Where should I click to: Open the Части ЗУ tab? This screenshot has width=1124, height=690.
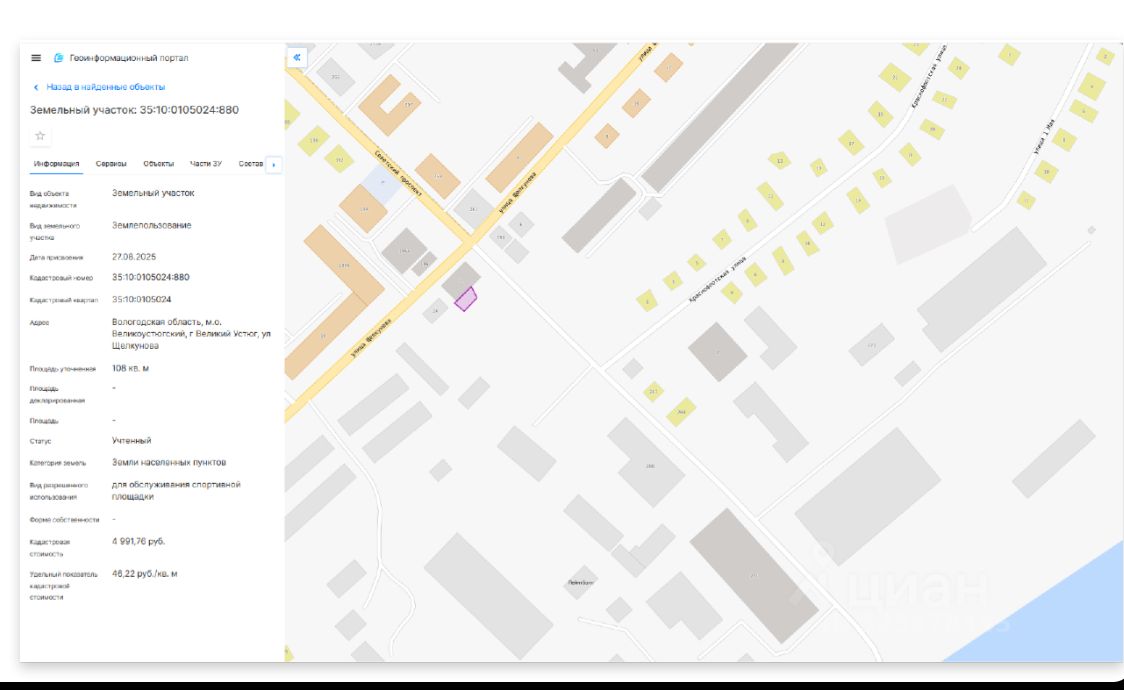pos(206,164)
